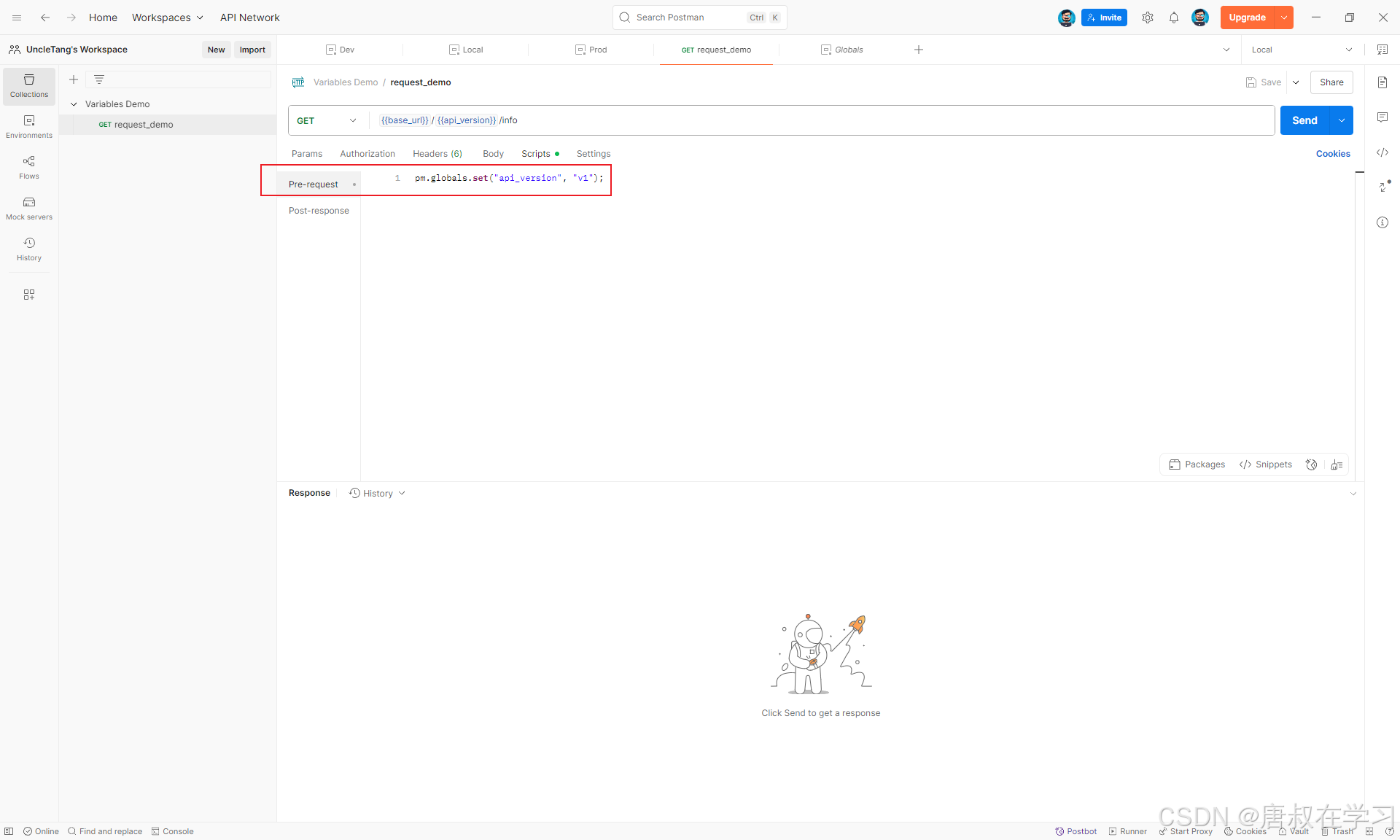The height and width of the screenshot is (840, 1400).
Task: Switch to the Headers (6) tab
Action: point(437,154)
